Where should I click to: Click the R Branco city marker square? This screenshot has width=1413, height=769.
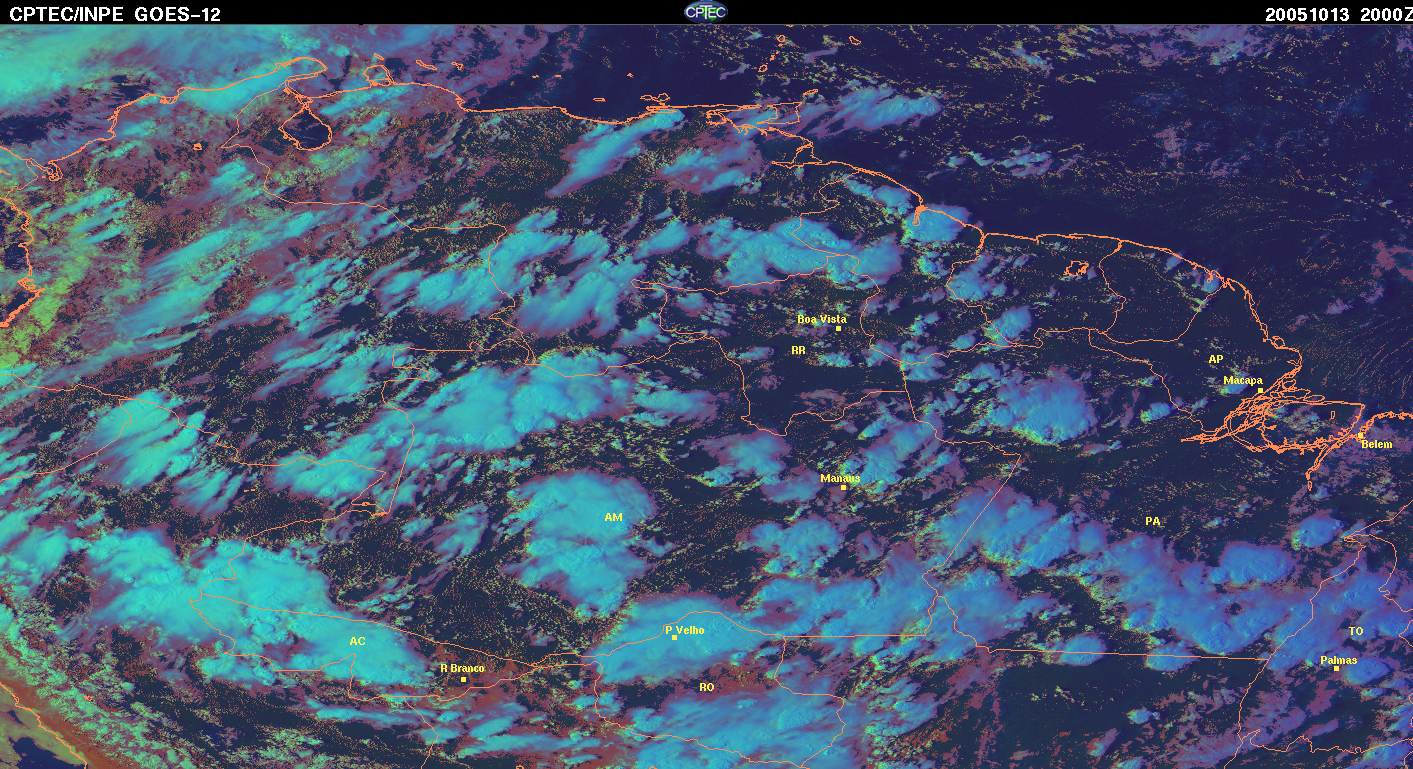pyautogui.click(x=463, y=679)
